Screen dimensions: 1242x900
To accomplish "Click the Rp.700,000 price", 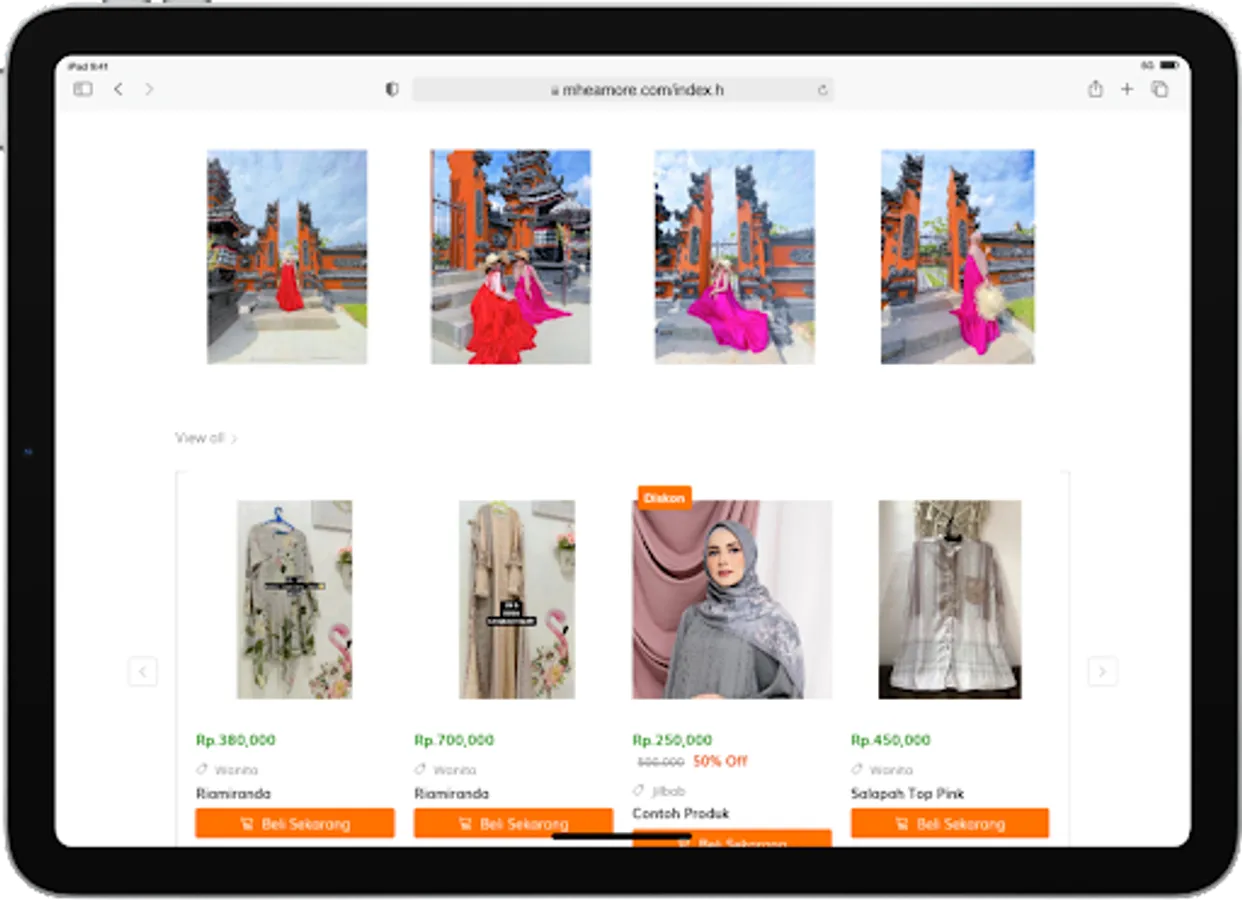I will coord(454,741).
